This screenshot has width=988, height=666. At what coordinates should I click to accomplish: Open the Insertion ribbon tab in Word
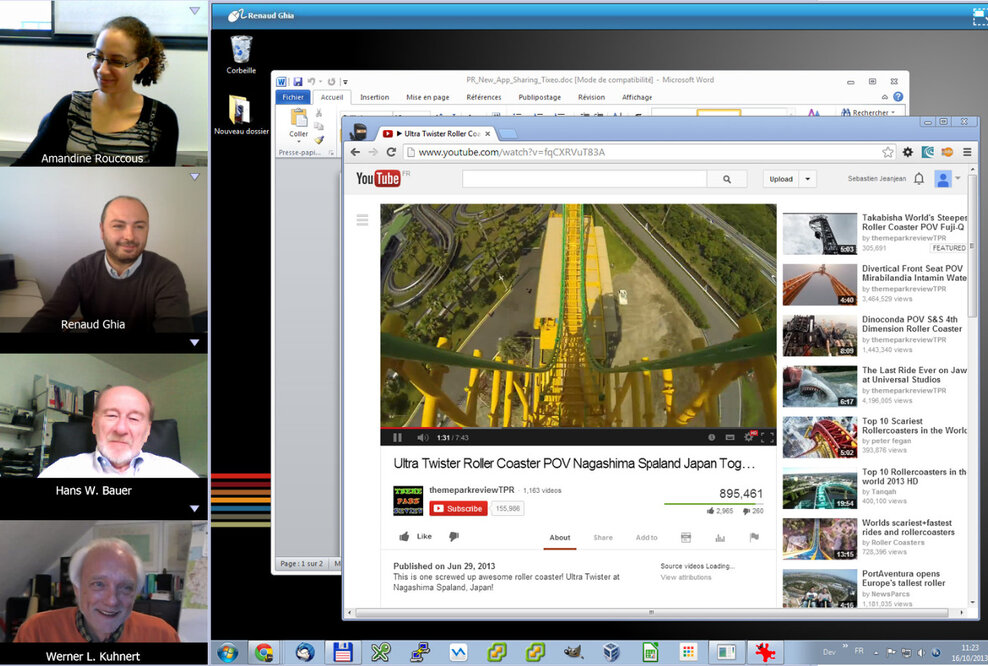pyautogui.click(x=374, y=97)
